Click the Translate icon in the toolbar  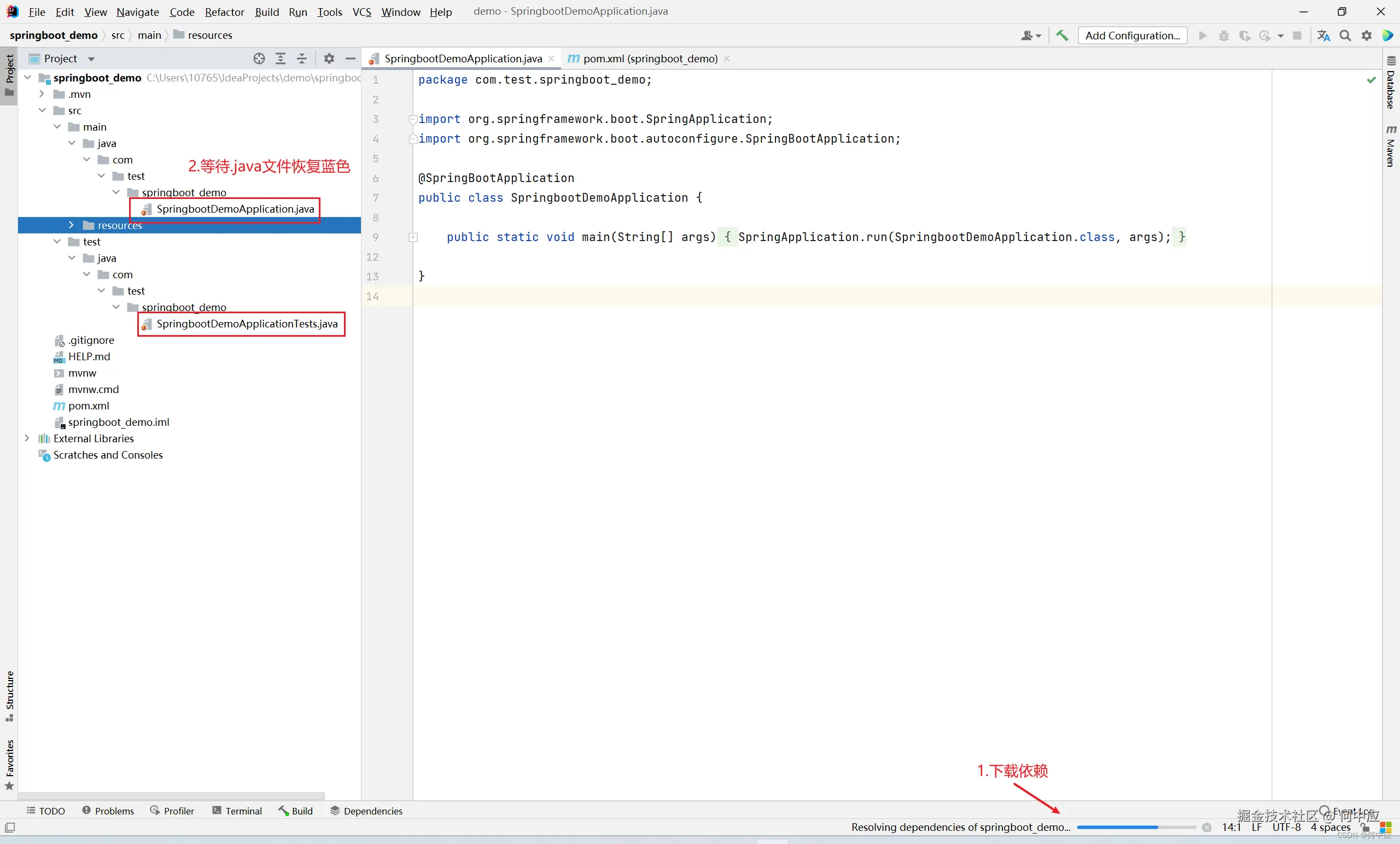[x=1323, y=35]
